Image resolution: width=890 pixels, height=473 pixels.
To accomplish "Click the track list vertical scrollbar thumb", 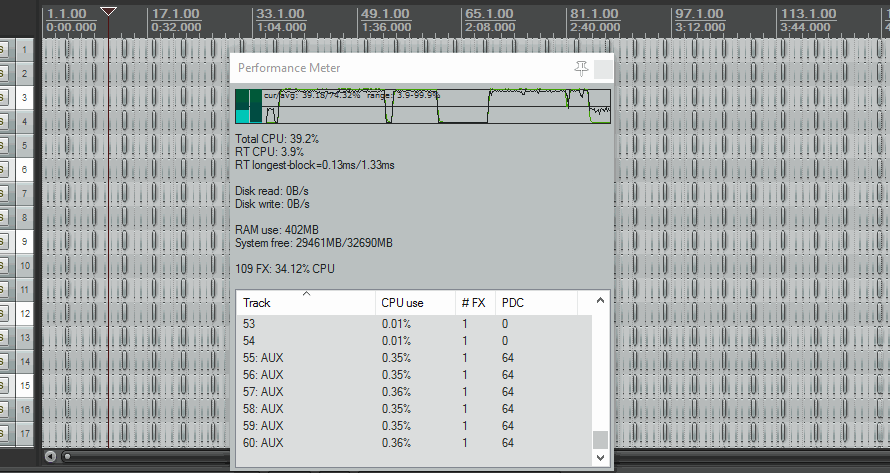I will (x=601, y=439).
